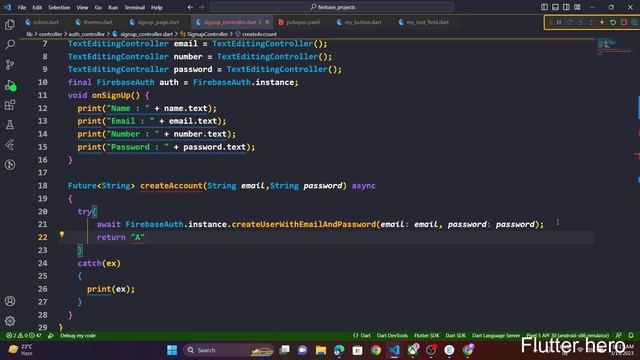Open the Go menu
Image resolution: width=640 pixels, height=360 pixels.
(98, 7)
